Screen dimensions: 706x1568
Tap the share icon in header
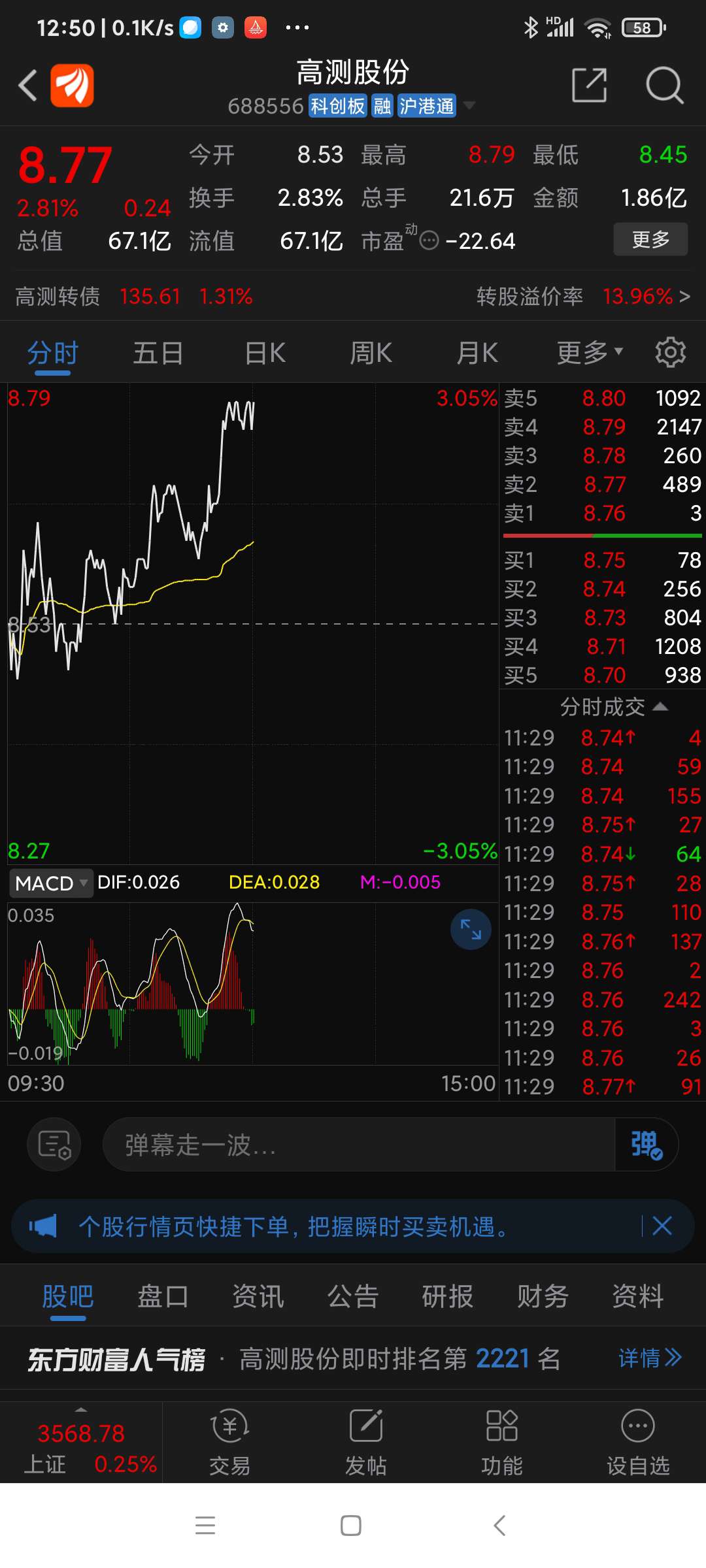(x=589, y=85)
